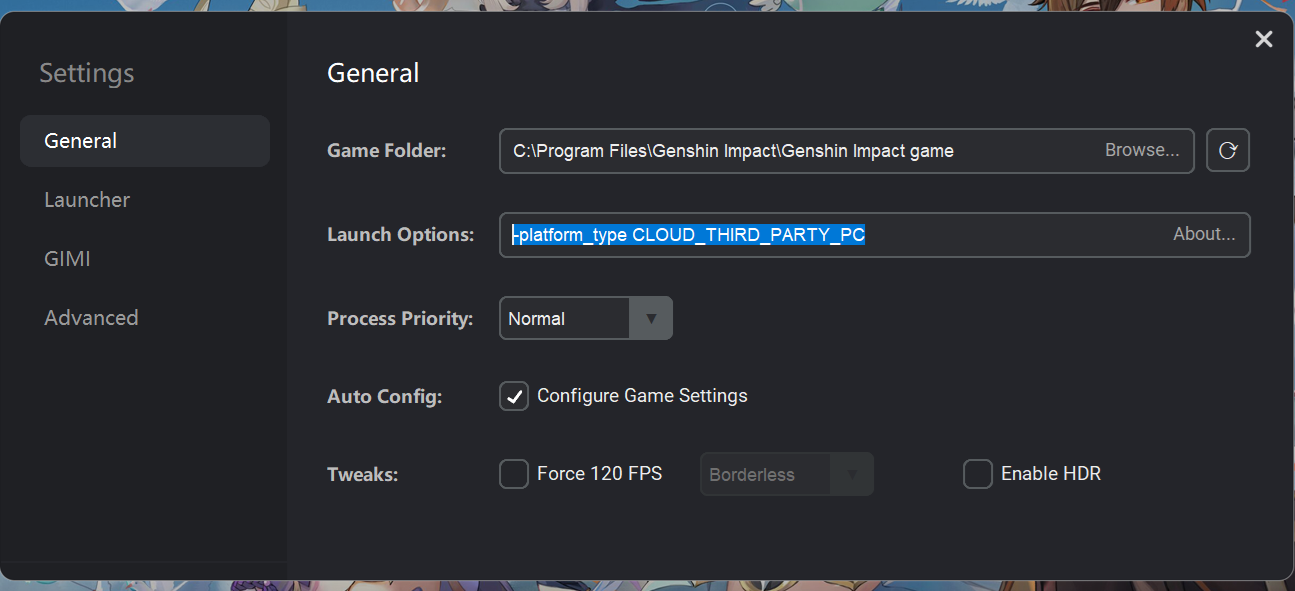The width and height of the screenshot is (1295, 591).
Task: Click Browse... to choose the game folder
Action: 1142,150
